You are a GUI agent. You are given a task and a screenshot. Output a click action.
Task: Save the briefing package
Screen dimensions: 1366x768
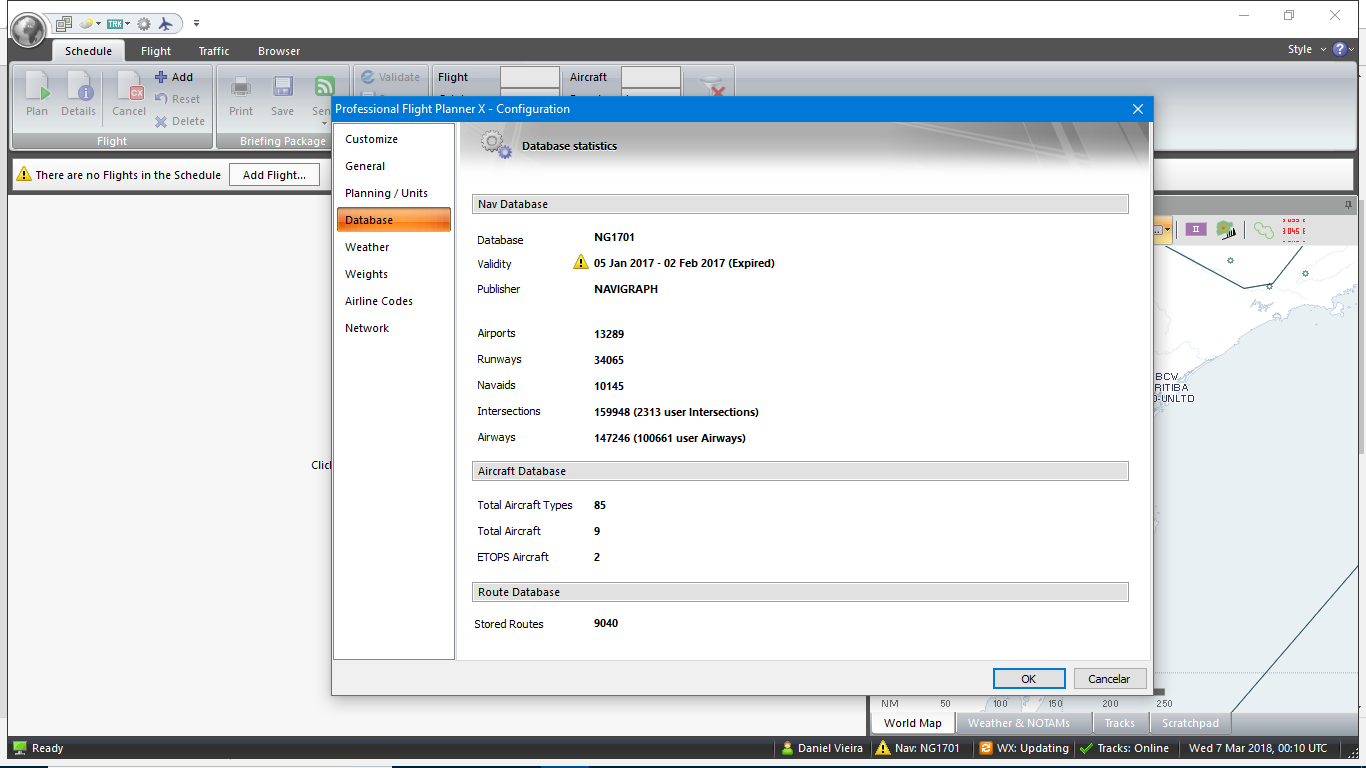(x=283, y=94)
